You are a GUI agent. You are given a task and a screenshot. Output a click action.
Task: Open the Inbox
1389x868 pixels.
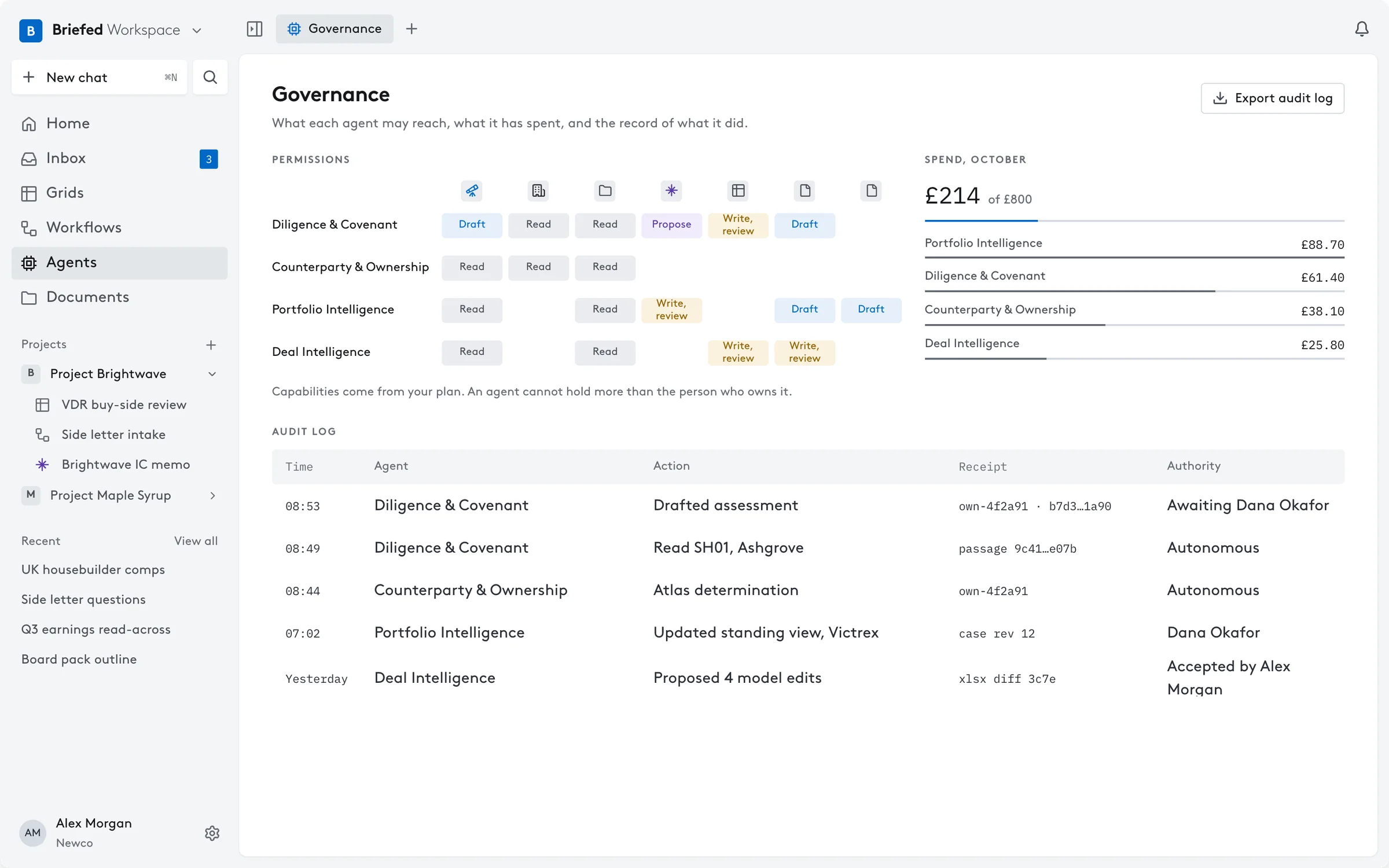[119, 158]
